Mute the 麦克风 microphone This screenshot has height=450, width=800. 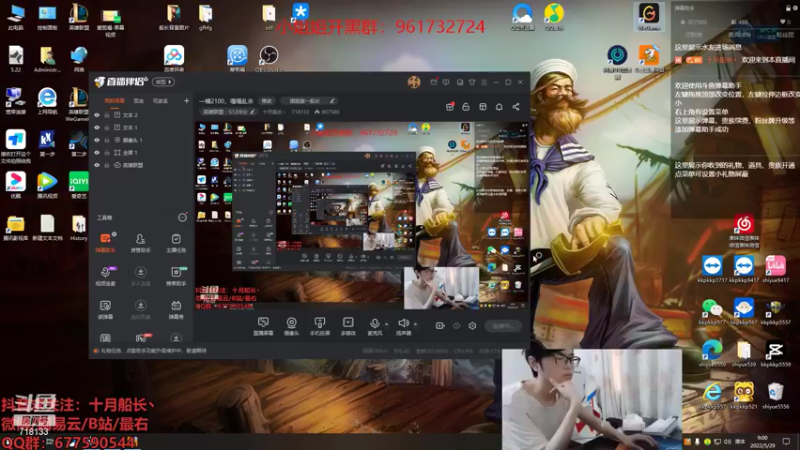point(374,326)
